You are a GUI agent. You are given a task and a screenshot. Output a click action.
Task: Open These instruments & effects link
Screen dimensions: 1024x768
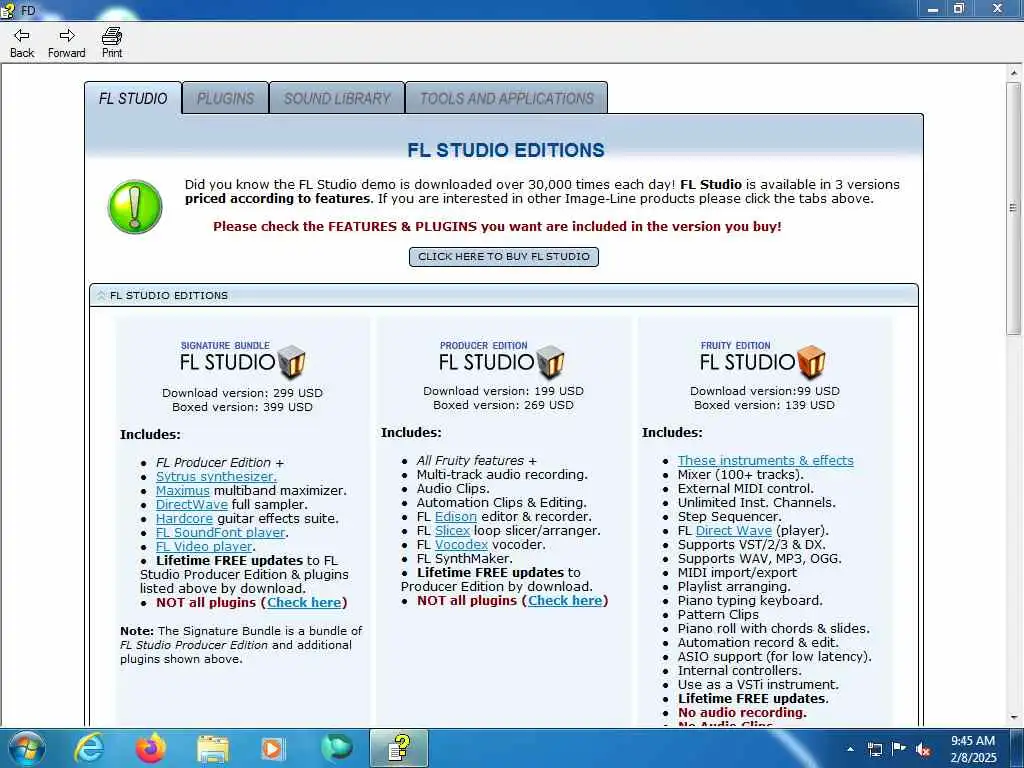[765, 460]
